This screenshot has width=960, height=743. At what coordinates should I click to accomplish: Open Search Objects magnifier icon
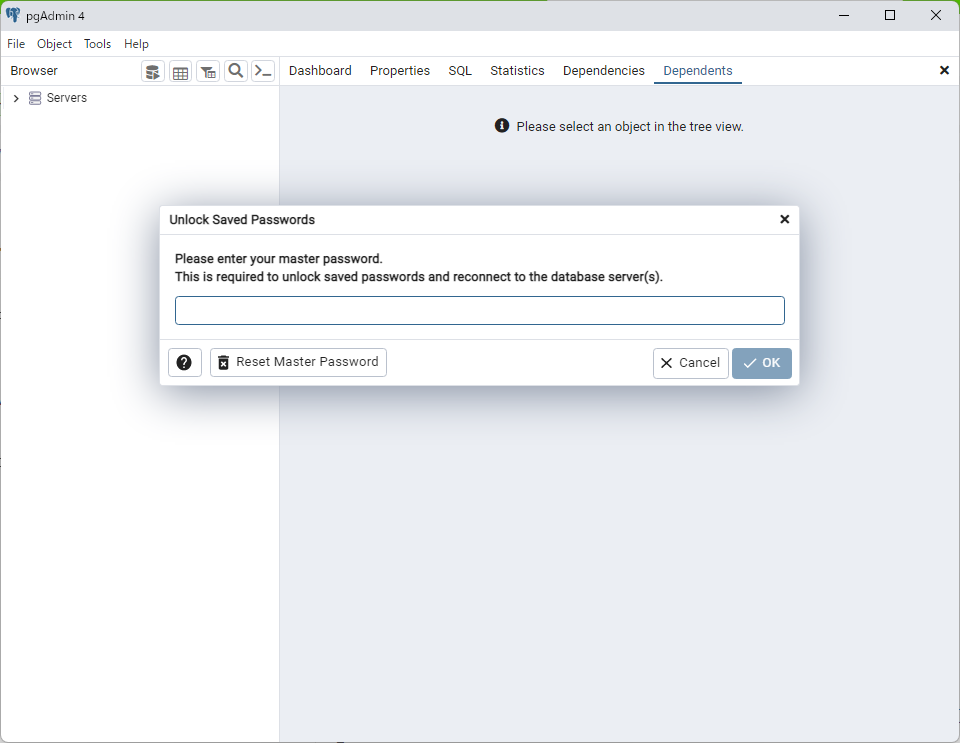pyautogui.click(x=236, y=72)
